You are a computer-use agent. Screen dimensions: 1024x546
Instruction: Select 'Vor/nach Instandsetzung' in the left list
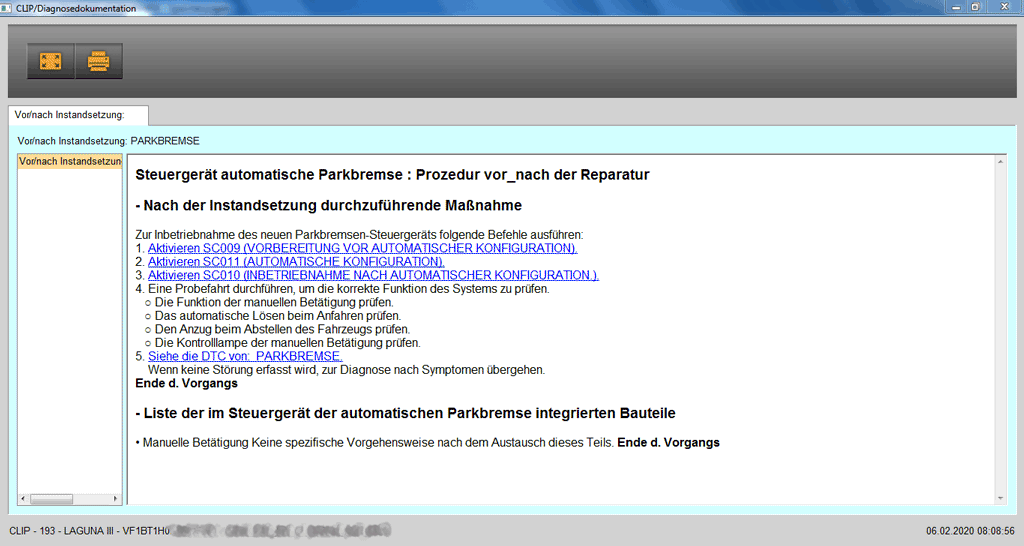(x=70, y=161)
